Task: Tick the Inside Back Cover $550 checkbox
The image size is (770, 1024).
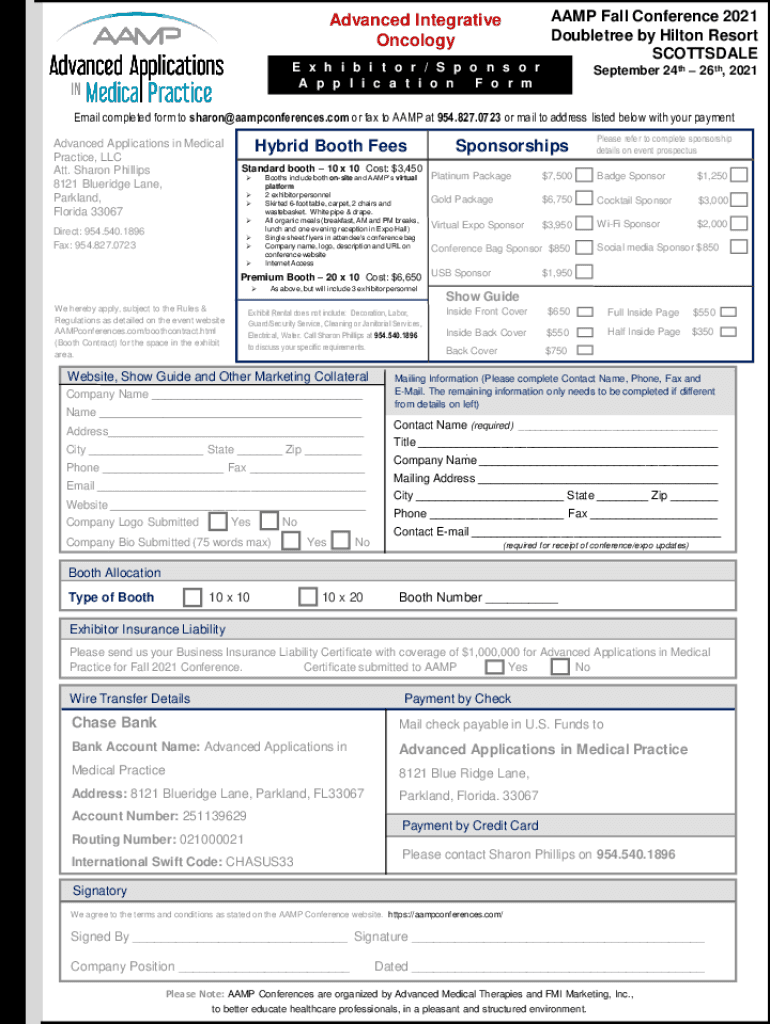Action: click(x=585, y=332)
